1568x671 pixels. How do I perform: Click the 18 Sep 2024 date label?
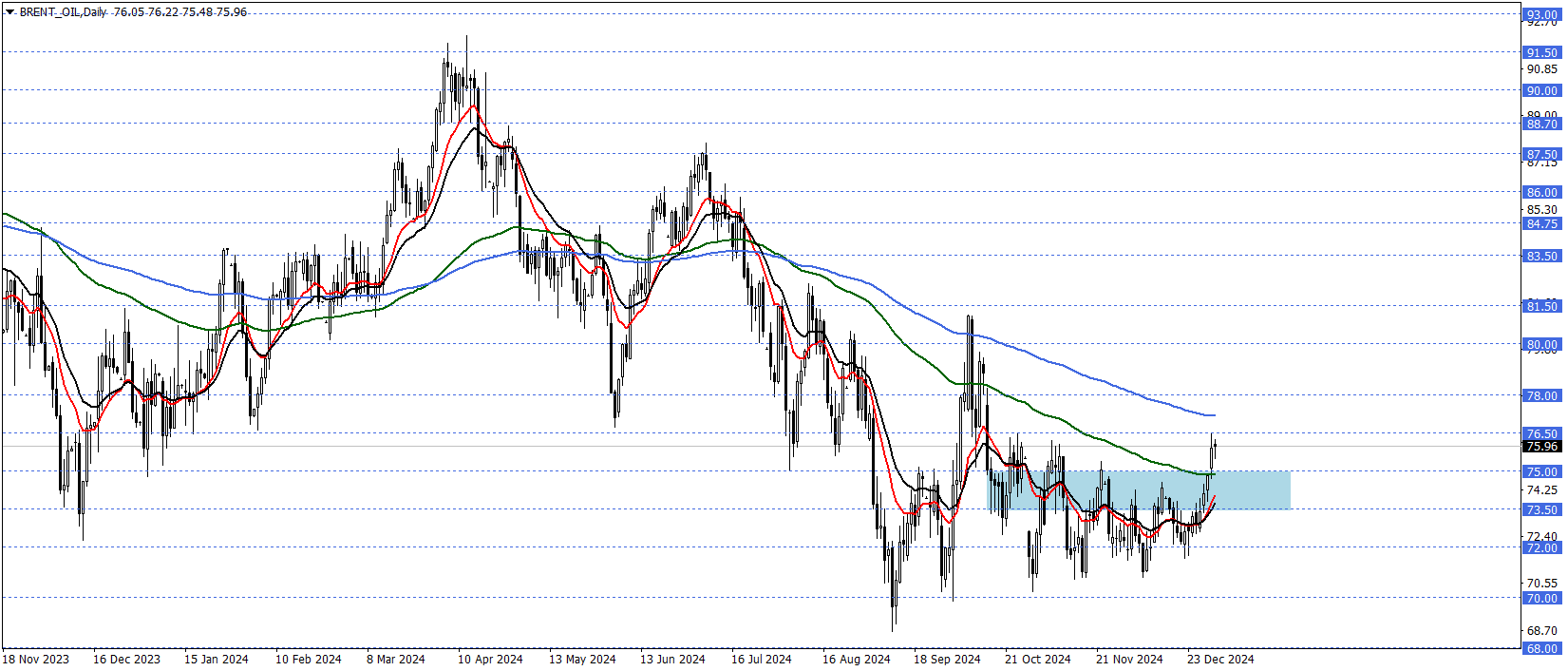(x=947, y=659)
